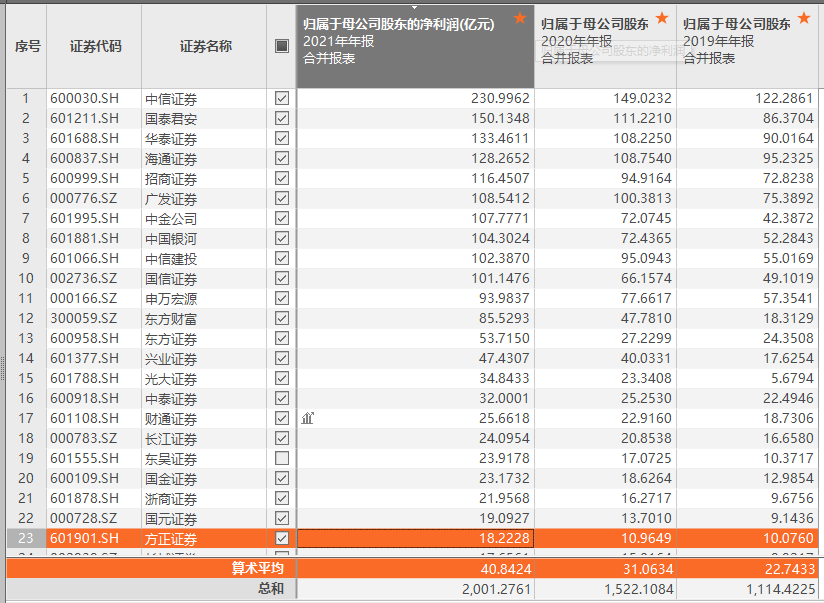Click the star icon on the 2021年年报 column header
824x603 pixels.
coord(520,18)
